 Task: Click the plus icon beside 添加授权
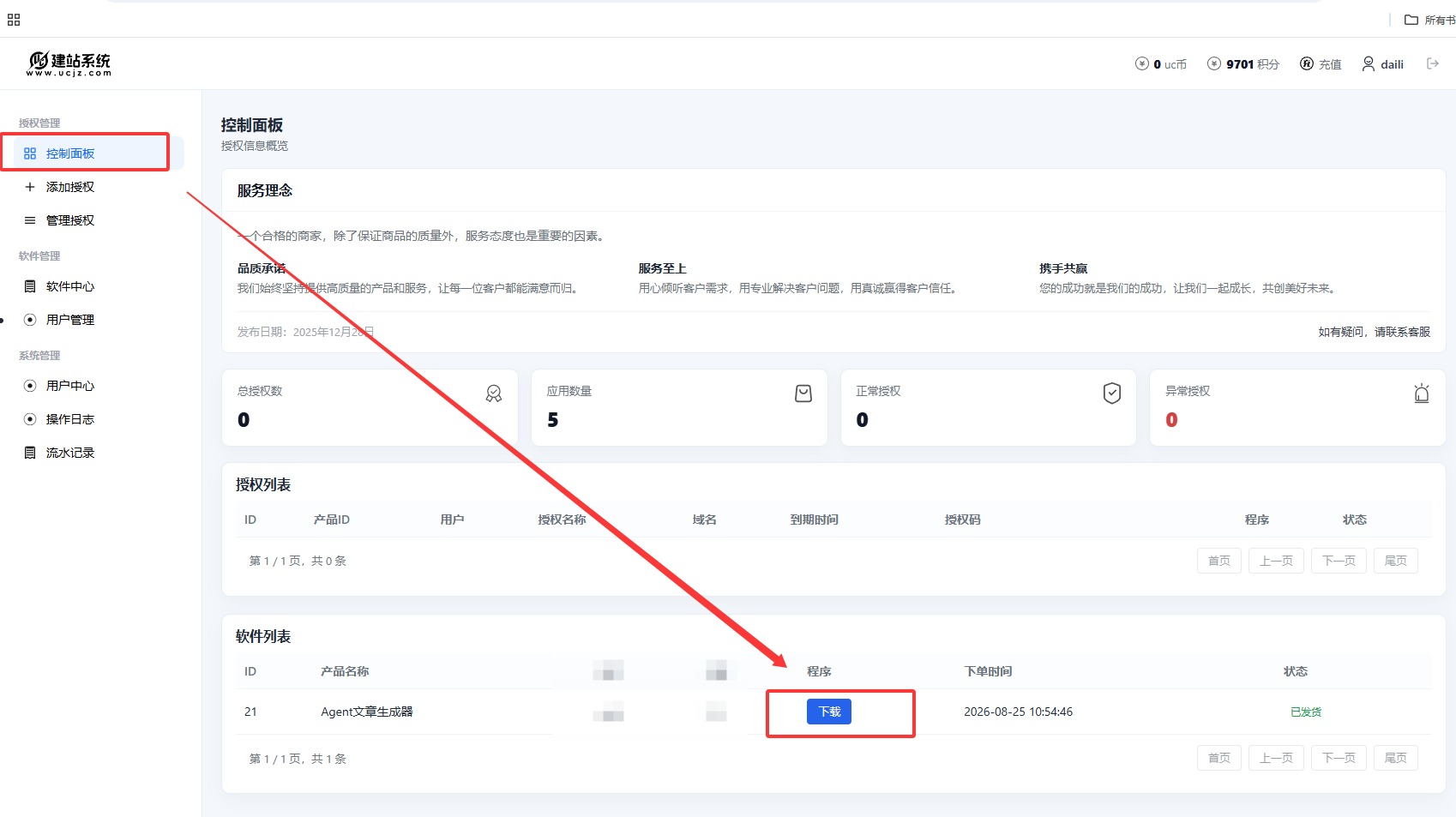(x=30, y=187)
